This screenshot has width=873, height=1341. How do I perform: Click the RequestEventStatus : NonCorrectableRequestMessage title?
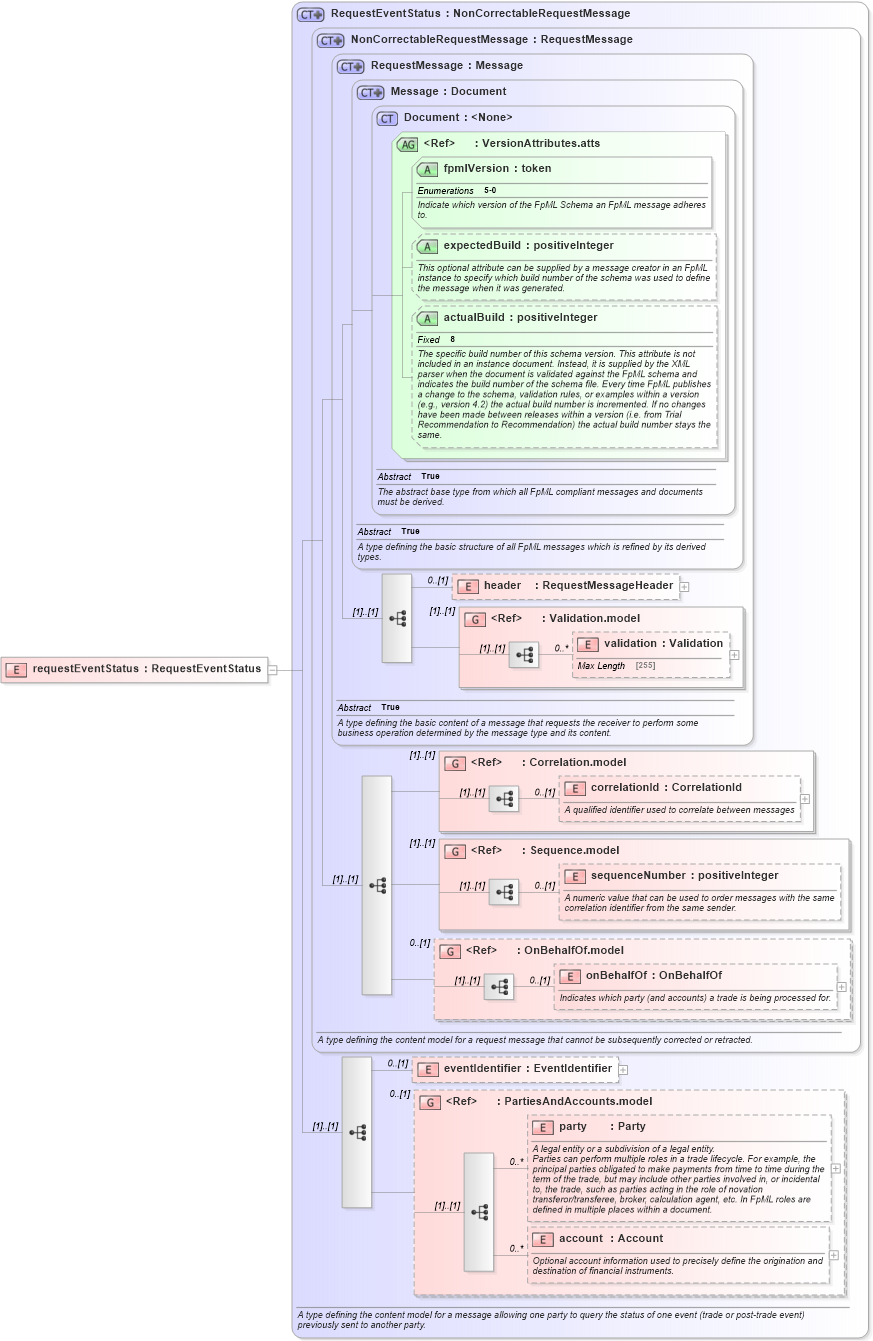480,14
